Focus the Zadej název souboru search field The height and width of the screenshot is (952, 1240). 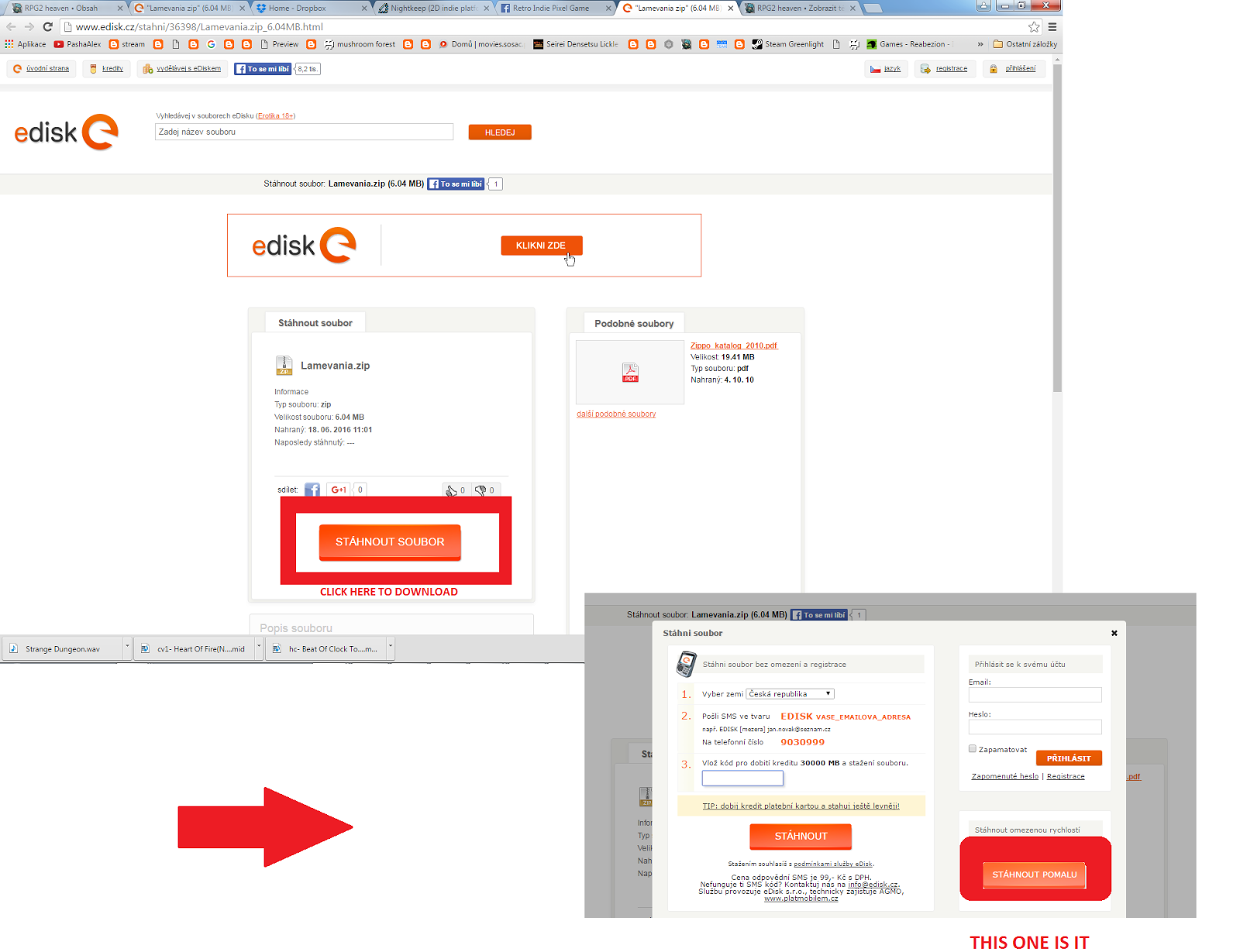coord(304,132)
